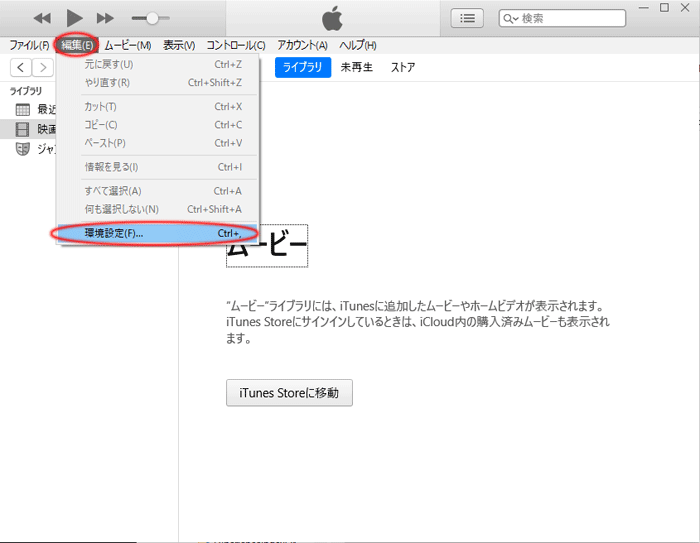This screenshot has height=543, width=700.
Task: Choose やり直す(R) menu entry
Action: coord(158,83)
